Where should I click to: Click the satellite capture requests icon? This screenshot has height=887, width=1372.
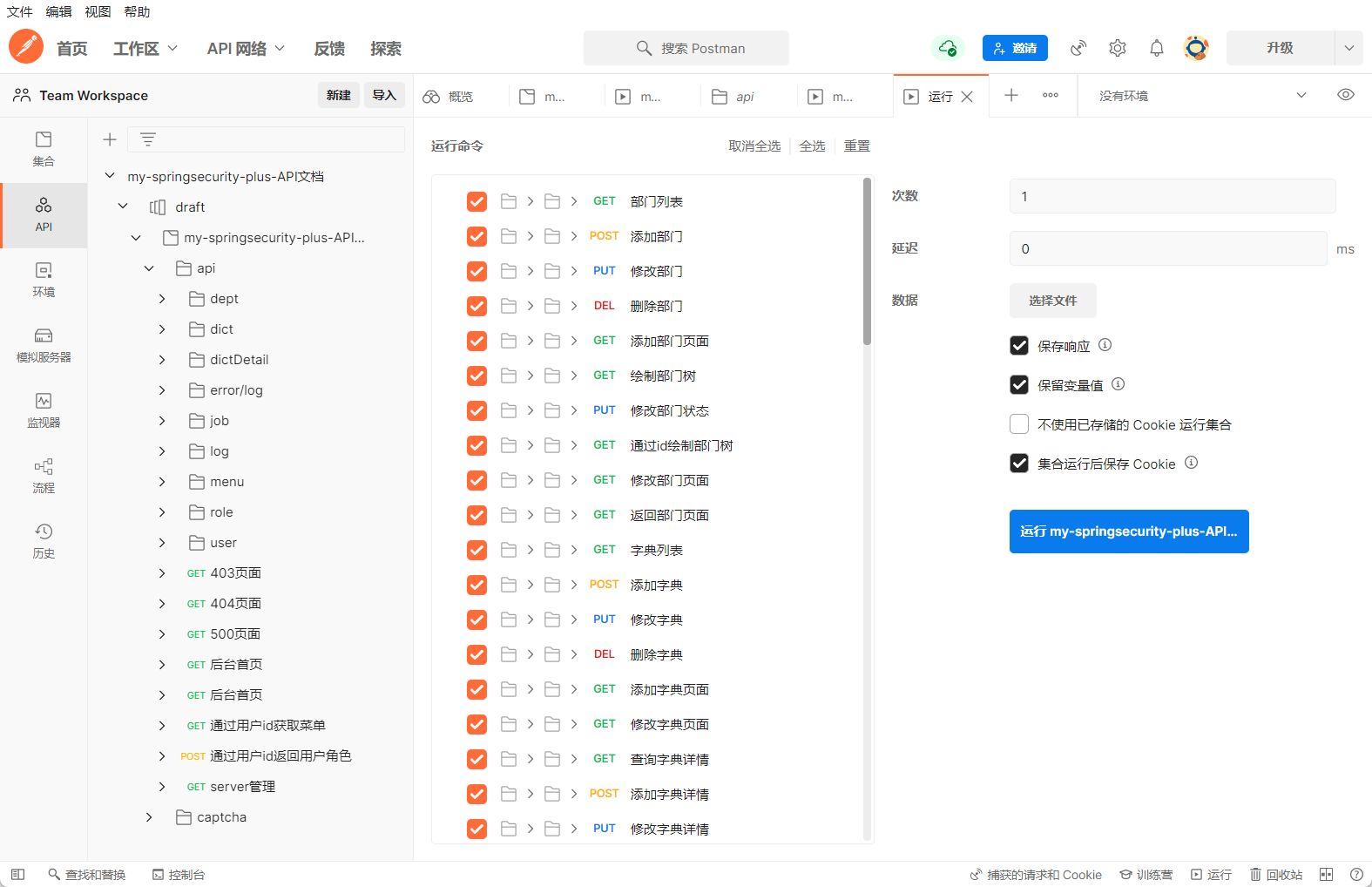click(x=1078, y=48)
